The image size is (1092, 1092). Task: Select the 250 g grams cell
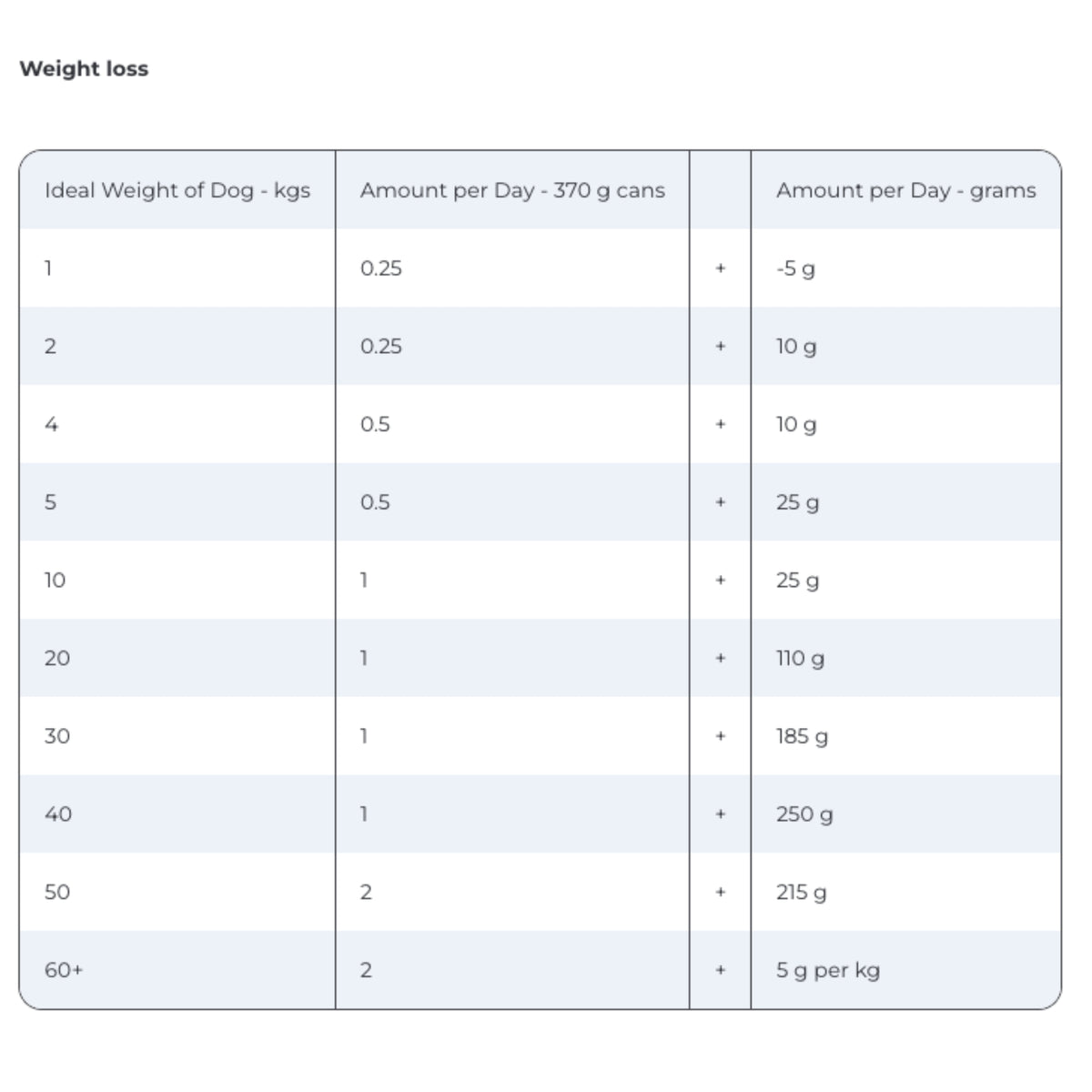pos(804,814)
